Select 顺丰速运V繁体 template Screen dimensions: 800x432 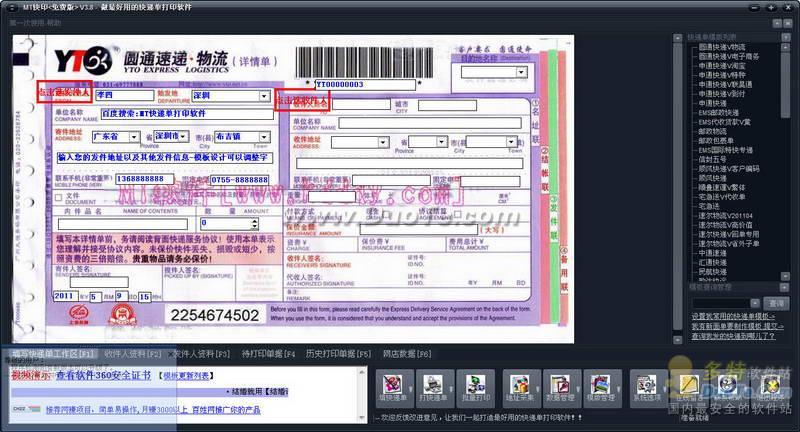click(721, 187)
